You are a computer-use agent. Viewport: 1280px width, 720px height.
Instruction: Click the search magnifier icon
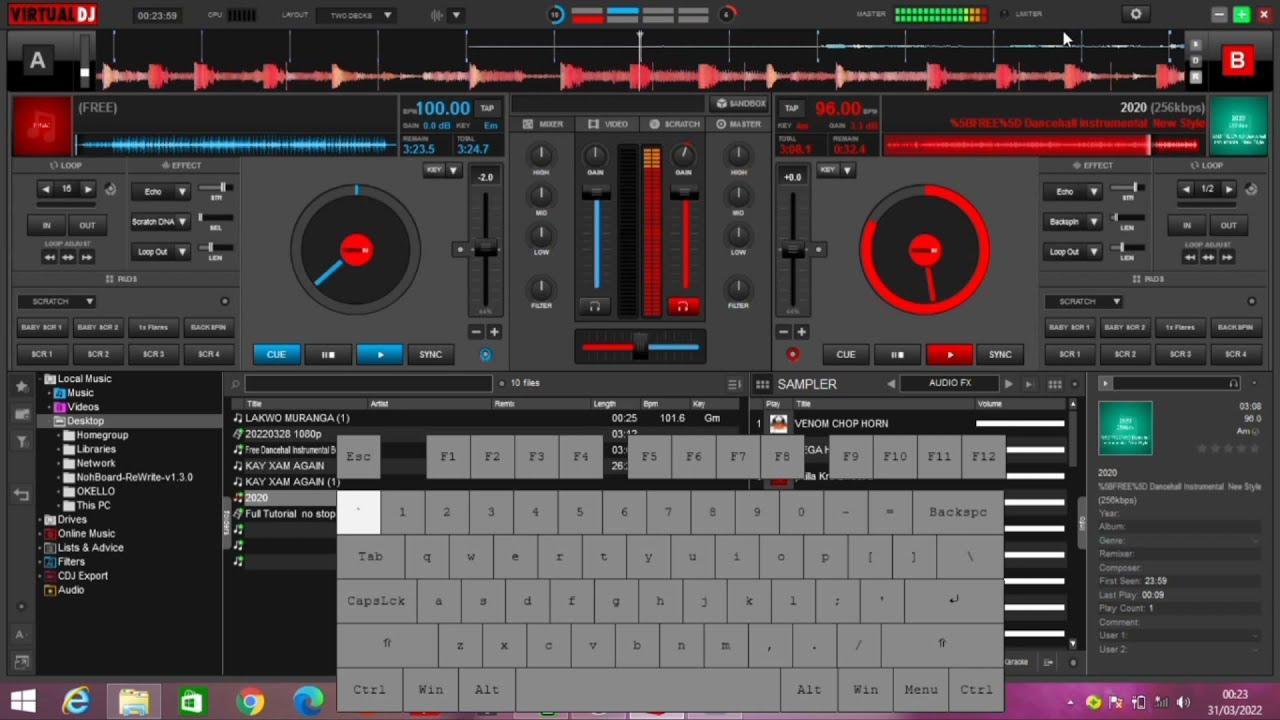coord(236,384)
